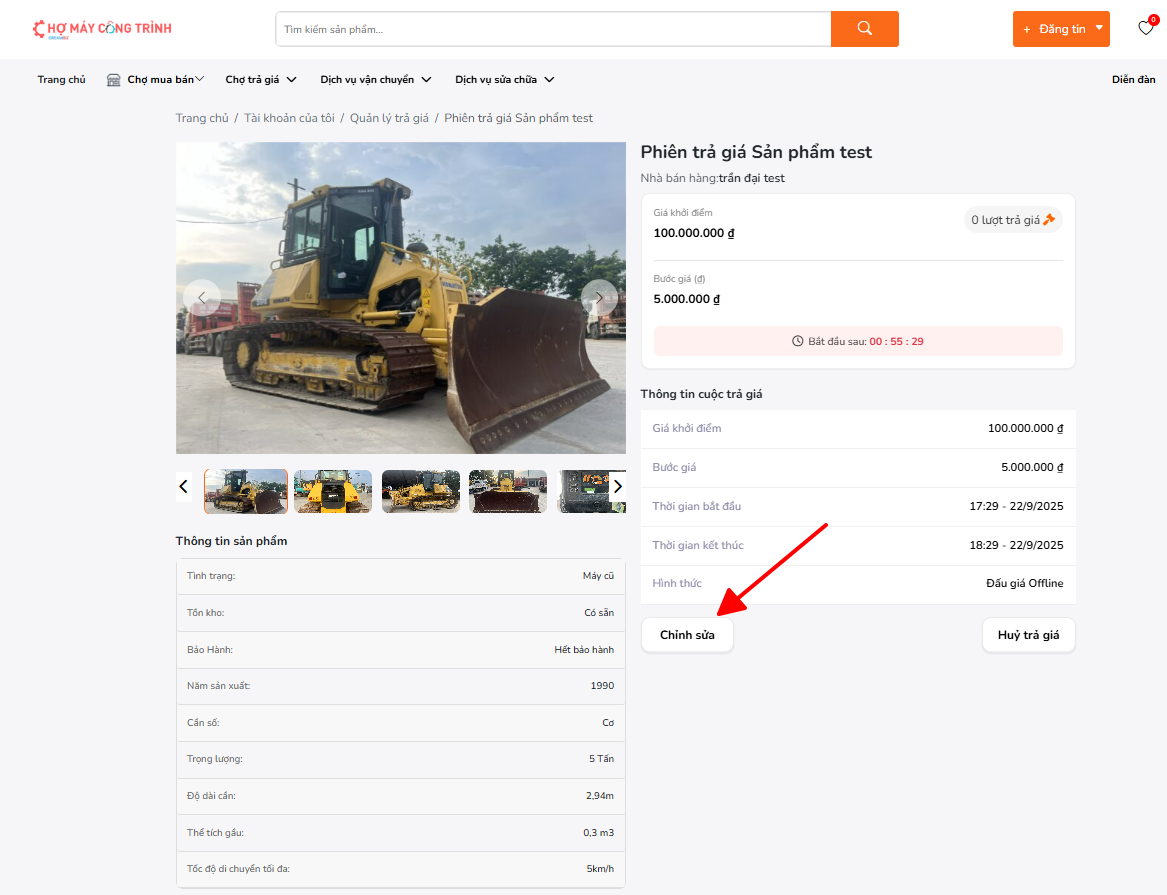
Task: Click the orange search magnifier button
Action: point(864,29)
